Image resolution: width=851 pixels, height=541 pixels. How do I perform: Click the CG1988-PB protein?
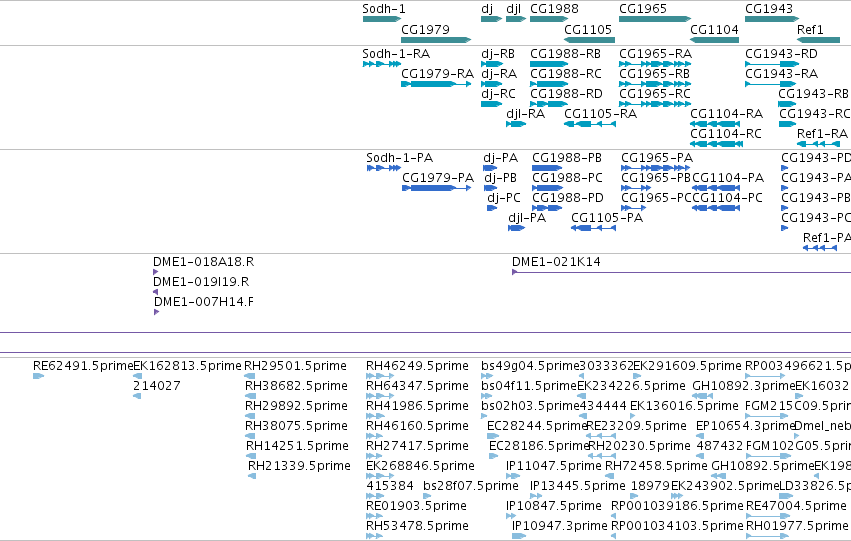567,158
